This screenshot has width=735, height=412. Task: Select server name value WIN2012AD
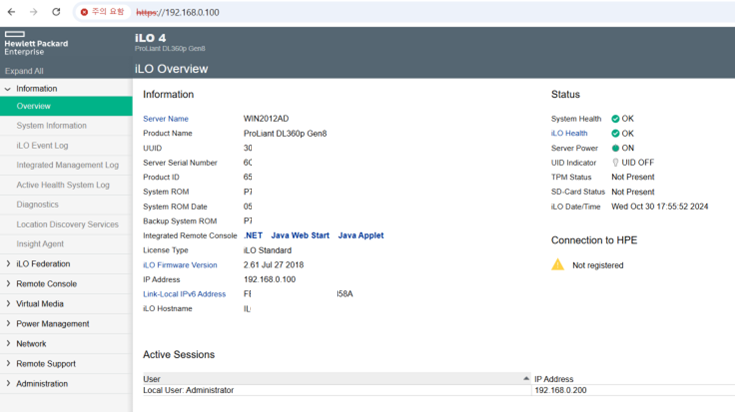(266, 119)
